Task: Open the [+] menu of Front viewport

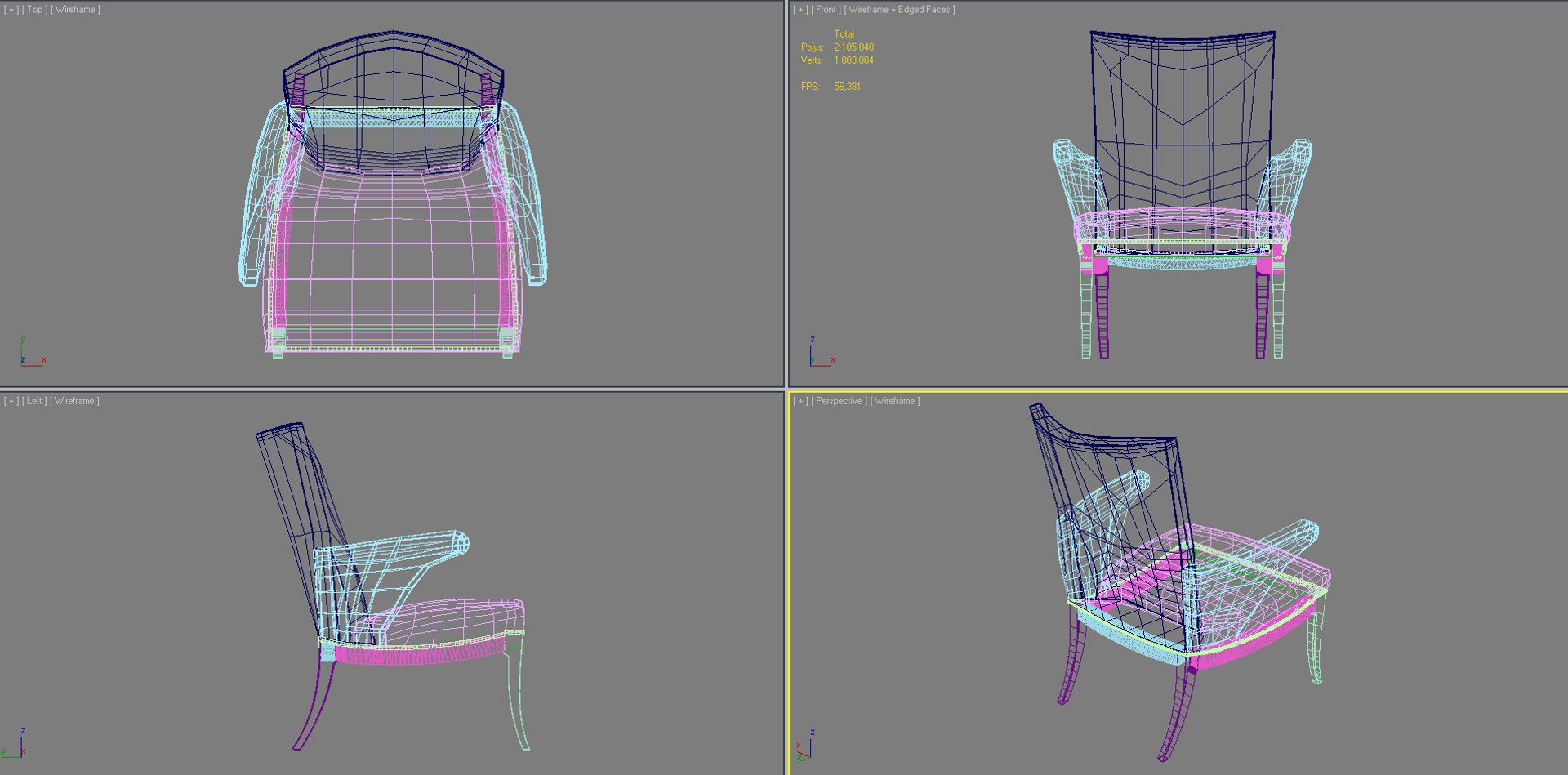Action: 800,10
